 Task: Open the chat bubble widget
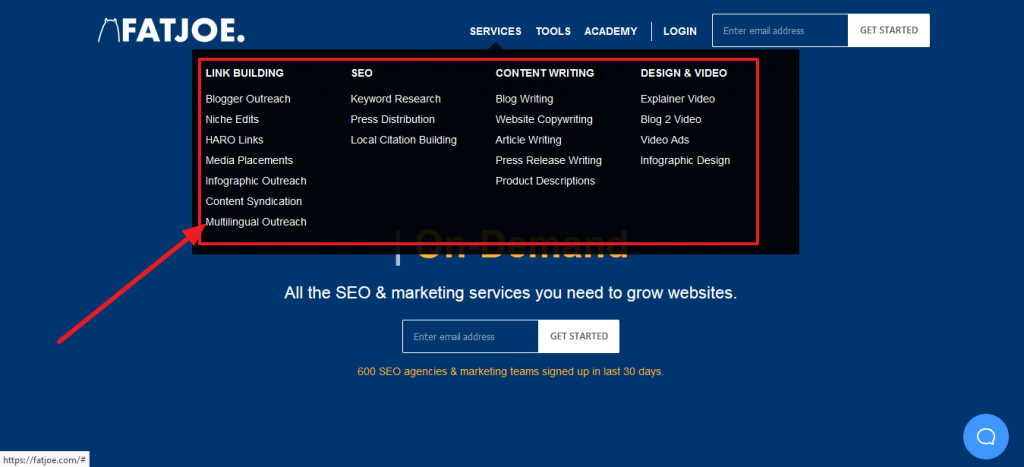coord(985,436)
